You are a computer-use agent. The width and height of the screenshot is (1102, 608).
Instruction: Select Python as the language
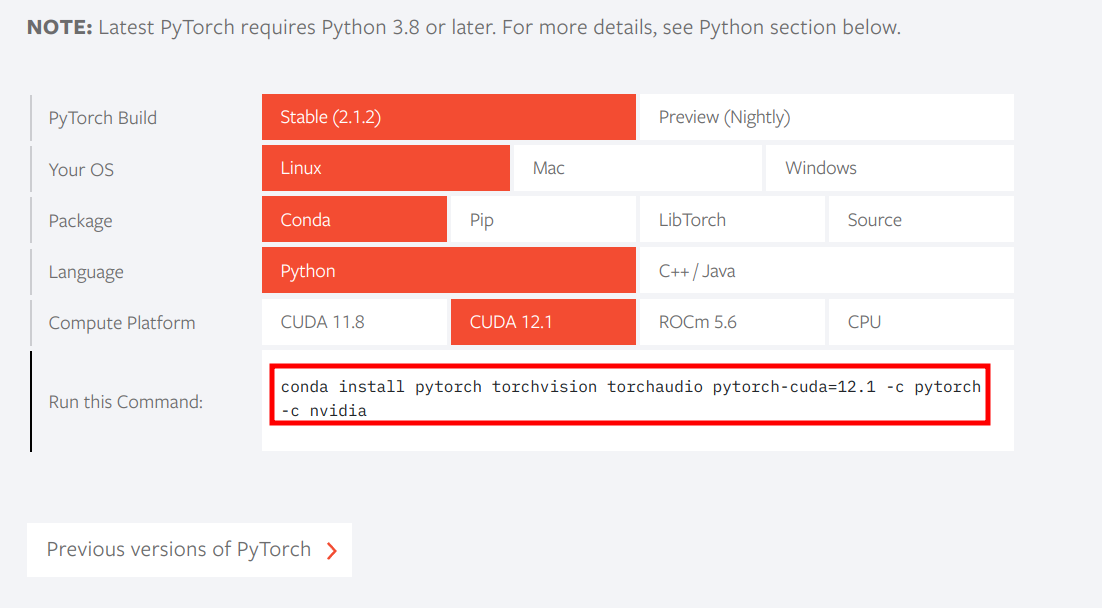(448, 271)
